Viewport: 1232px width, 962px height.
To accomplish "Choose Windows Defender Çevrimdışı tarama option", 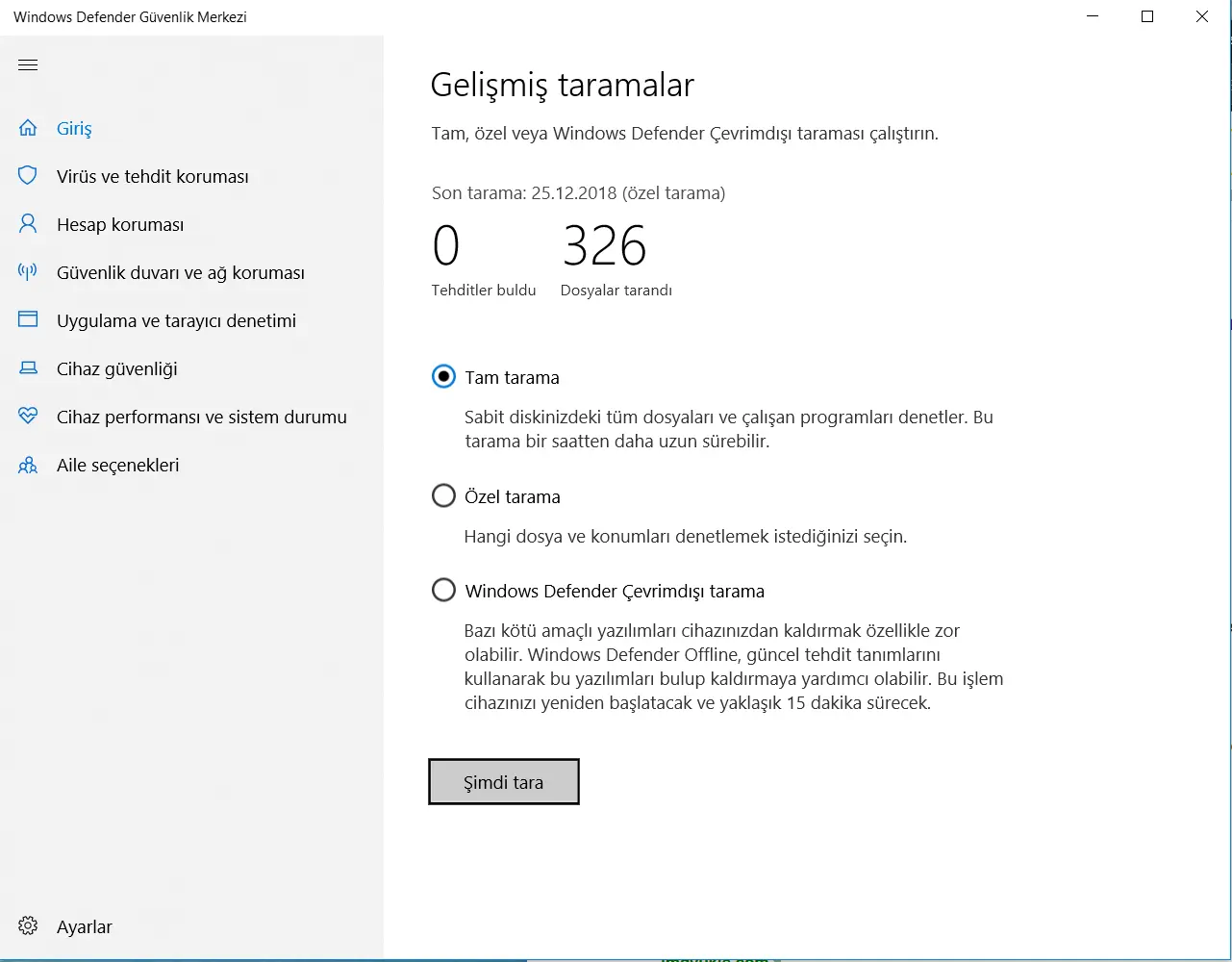I will tap(443, 591).
